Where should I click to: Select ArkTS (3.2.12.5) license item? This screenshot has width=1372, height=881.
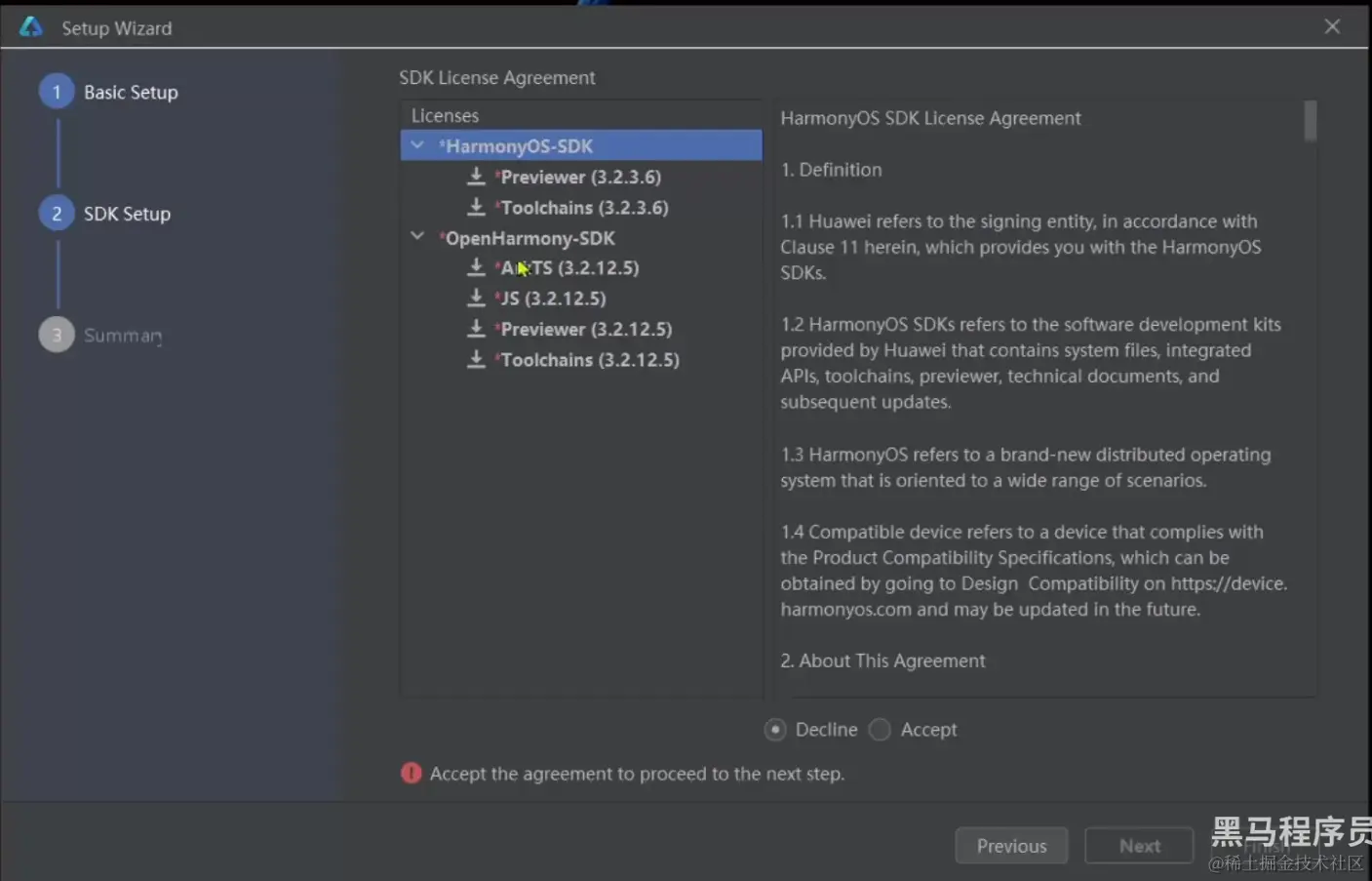pos(568,267)
